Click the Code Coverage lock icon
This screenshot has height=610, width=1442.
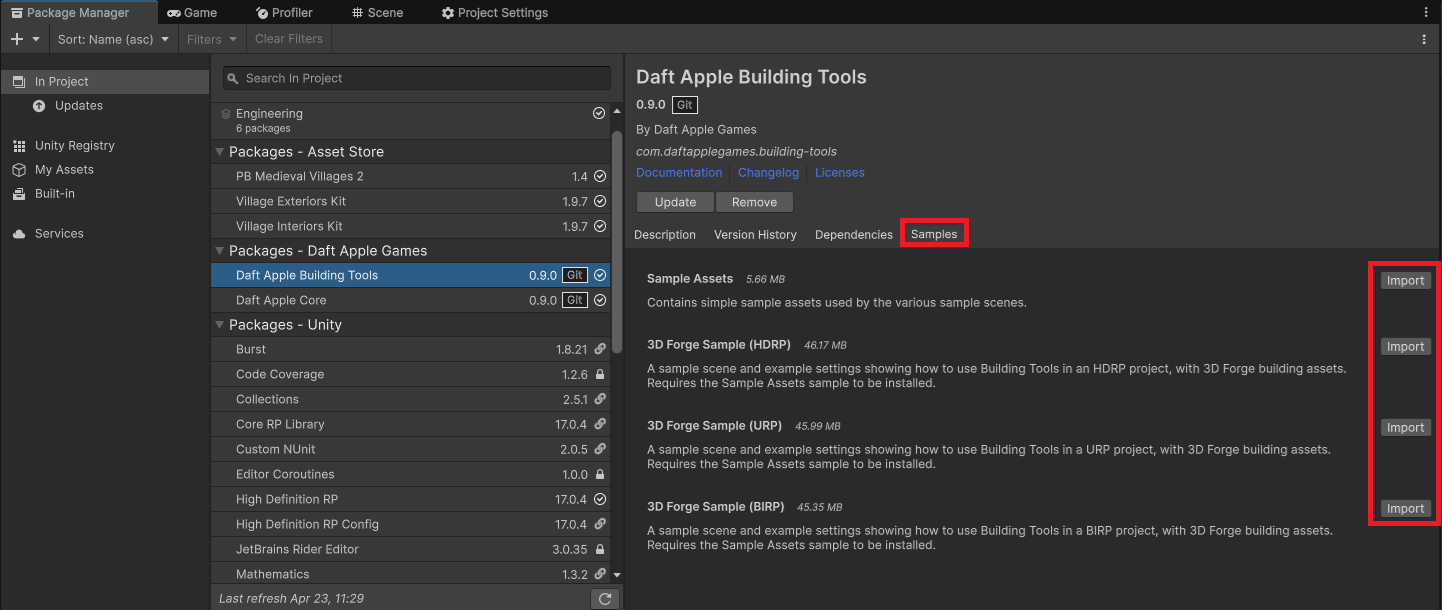600,374
